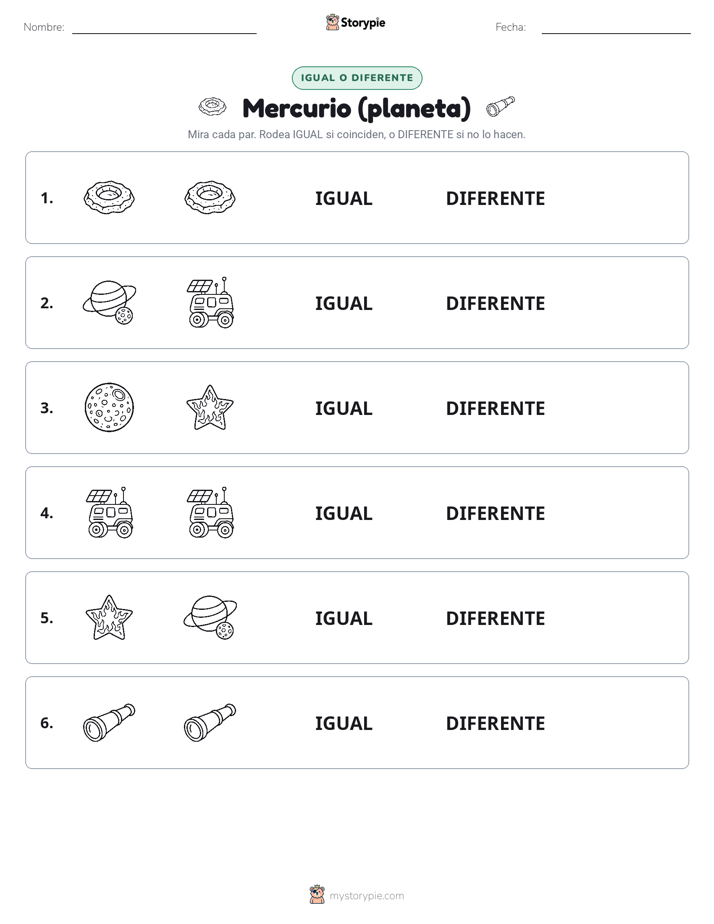
Task: Click the flaming star icon in row 3
Action: point(210,407)
